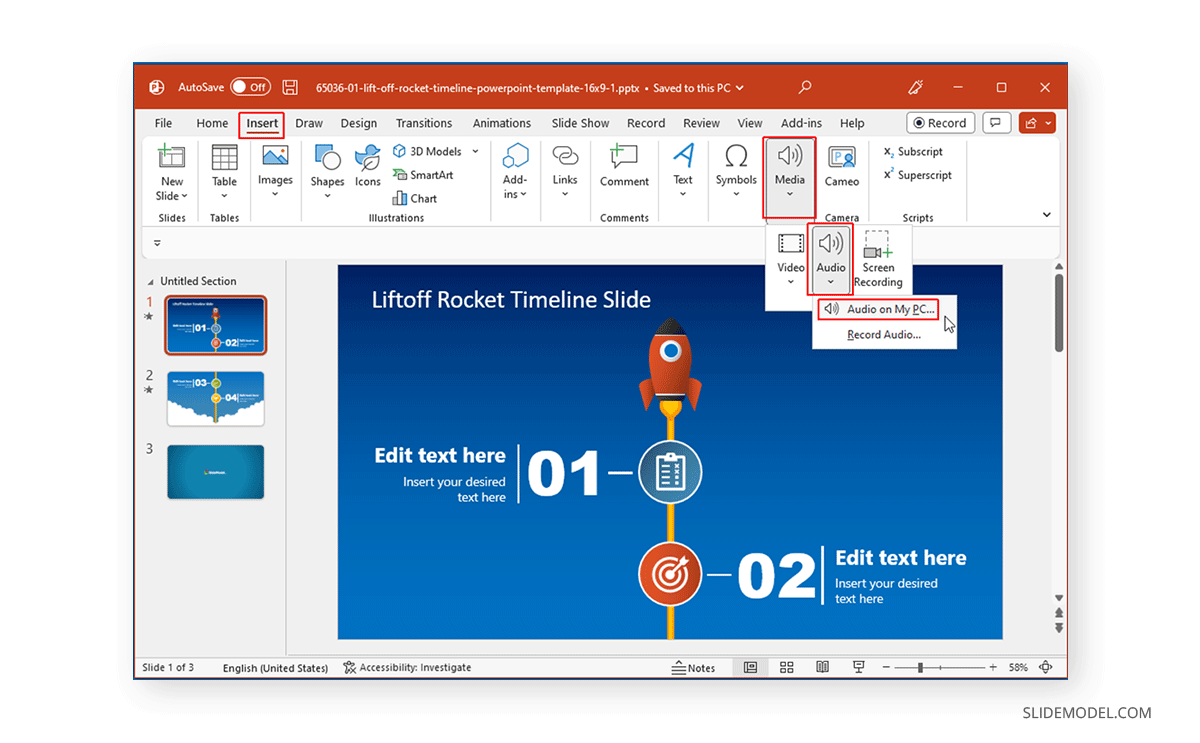Select slide 3 thumbnail in the pane
Screen dimensions: 1200x743
(215, 471)
